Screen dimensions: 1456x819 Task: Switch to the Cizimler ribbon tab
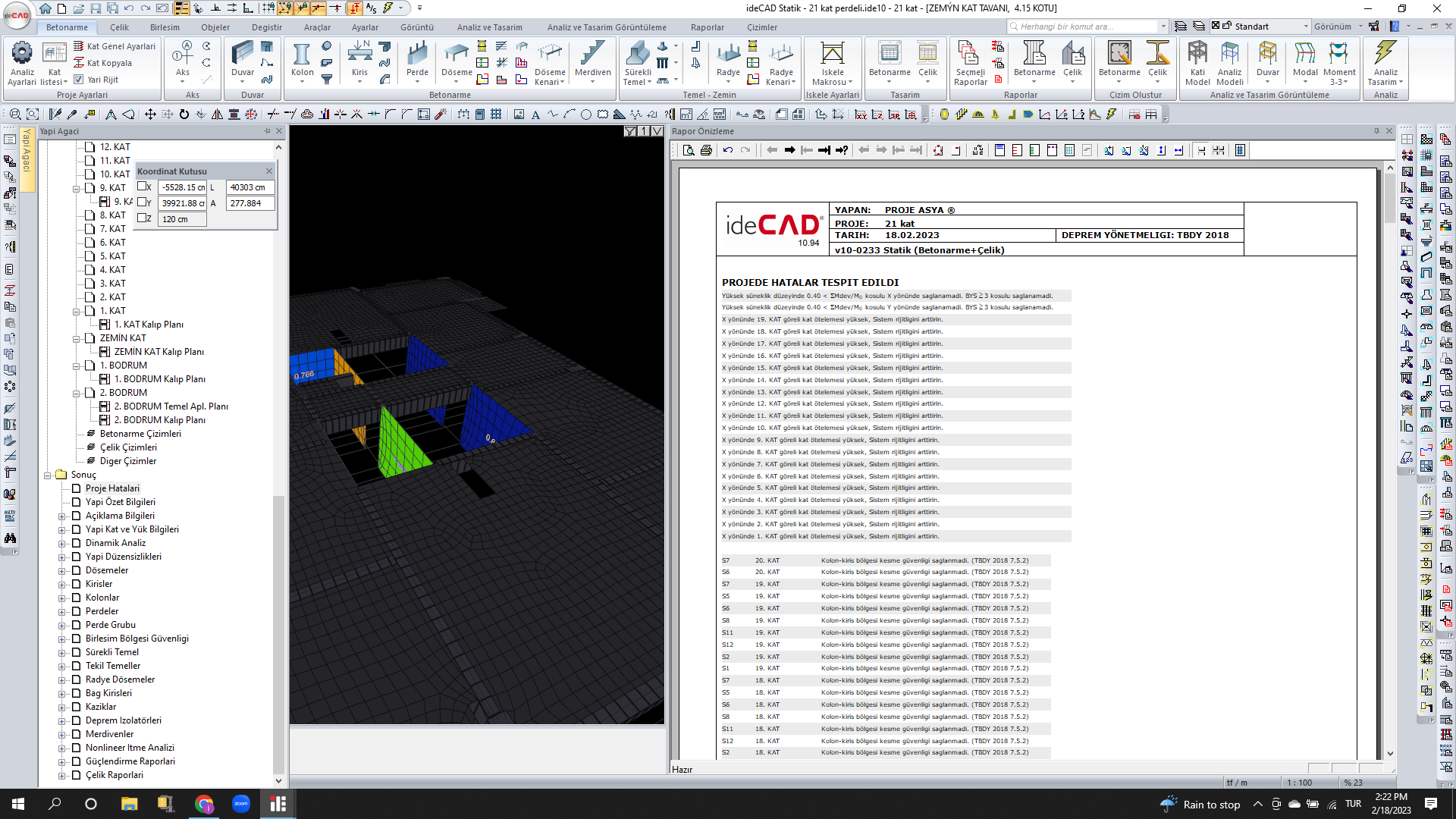[x=762, y=27]
